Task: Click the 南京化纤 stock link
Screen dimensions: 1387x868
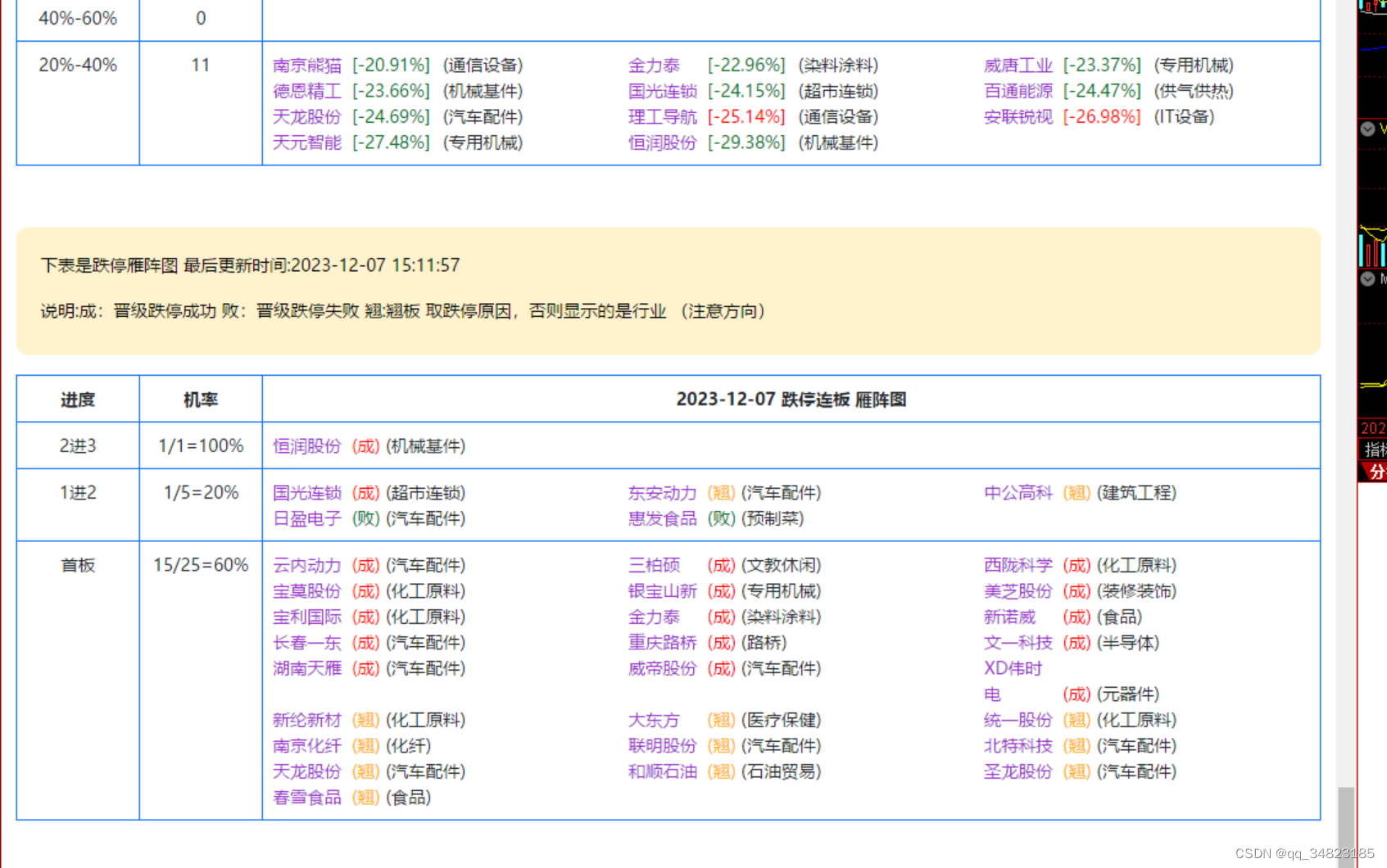Action: [x=306, y=746]
